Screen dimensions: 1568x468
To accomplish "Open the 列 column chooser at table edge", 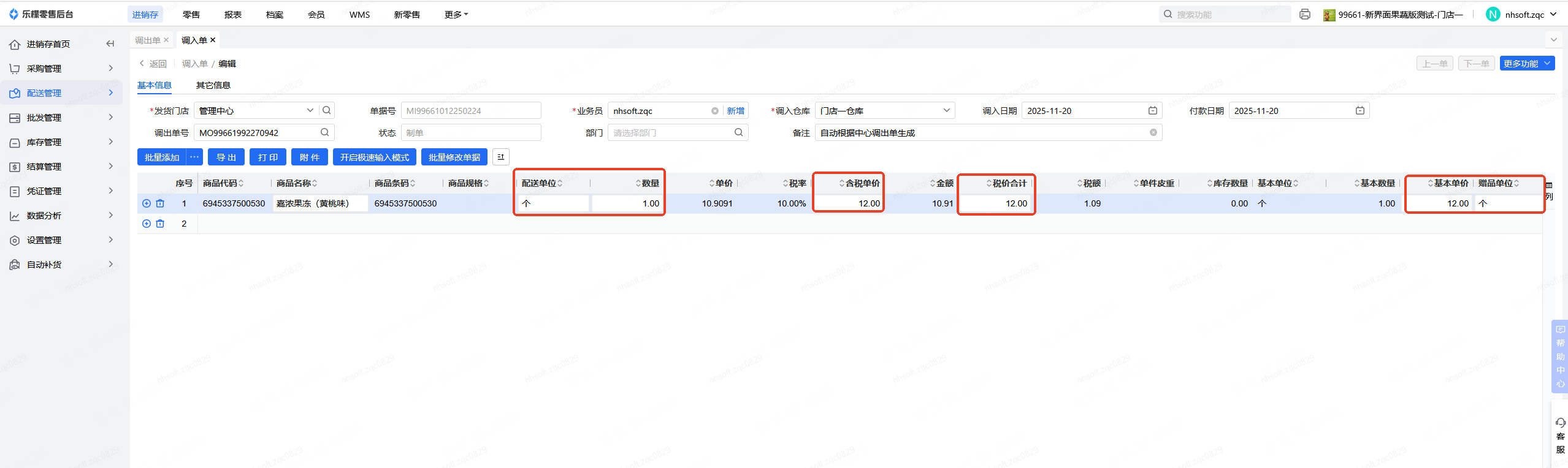I will (1549, 191).
